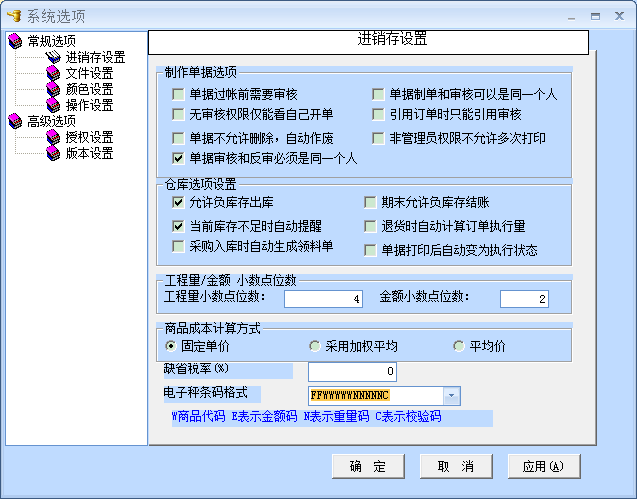Select 平均价 radio button

(x=459, y=346)
